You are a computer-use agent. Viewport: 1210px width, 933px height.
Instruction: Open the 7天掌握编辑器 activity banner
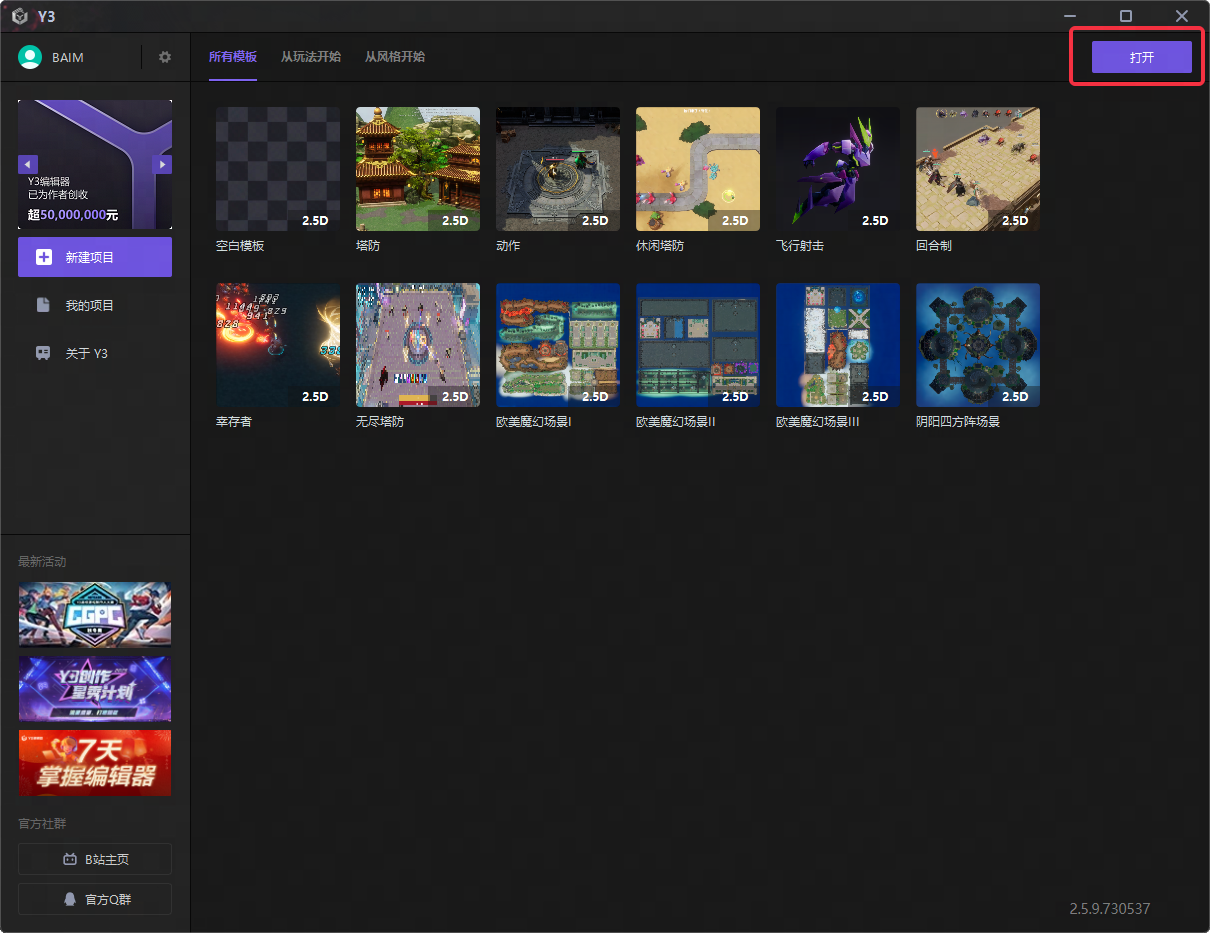tap(95, 762)
